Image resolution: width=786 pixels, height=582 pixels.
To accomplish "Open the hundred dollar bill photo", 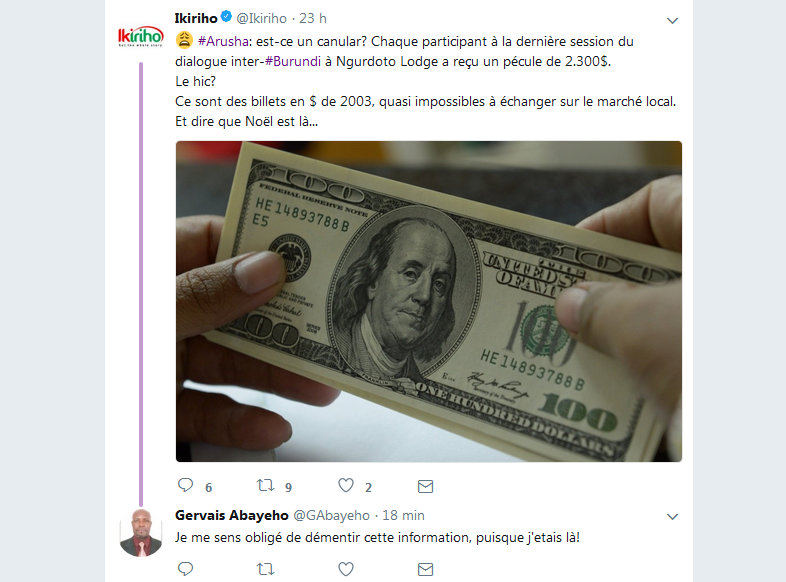I will tap(429, 301).
